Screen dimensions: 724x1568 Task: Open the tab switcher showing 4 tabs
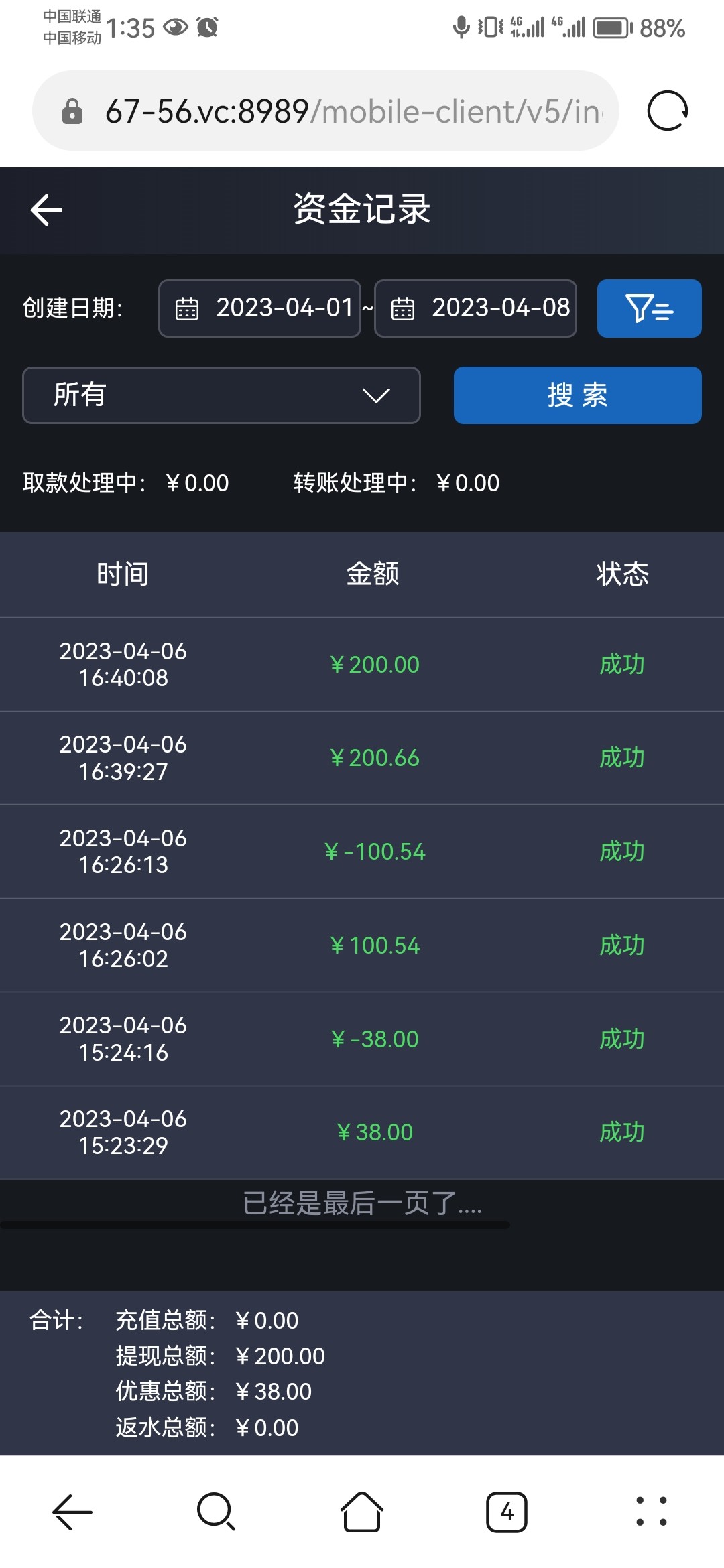[x=506, y=1512]
